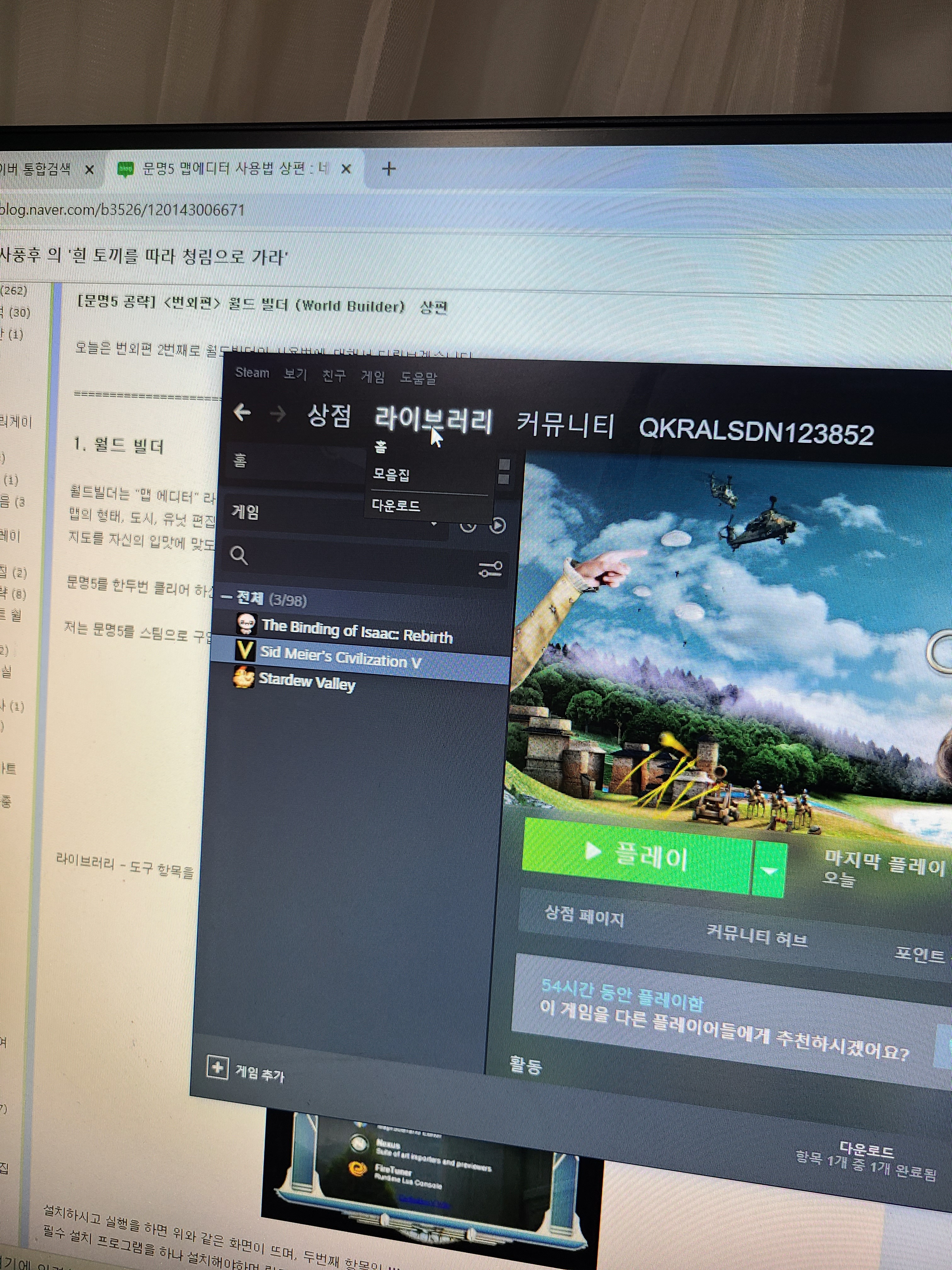
Task: Choose 모음집 in the library dropdown
Action: [x=391, y=474]
